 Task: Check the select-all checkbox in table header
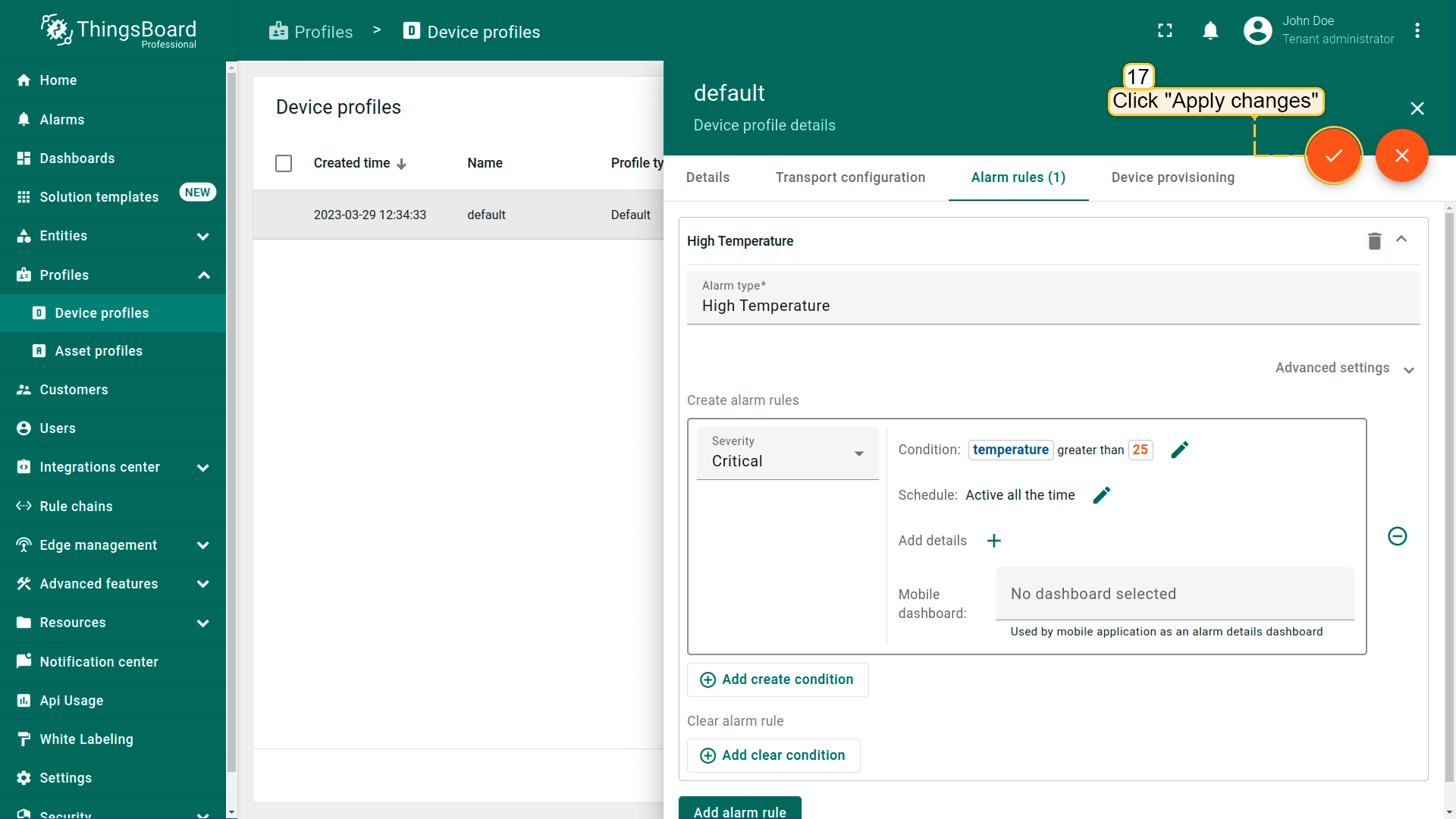(284, 163)
